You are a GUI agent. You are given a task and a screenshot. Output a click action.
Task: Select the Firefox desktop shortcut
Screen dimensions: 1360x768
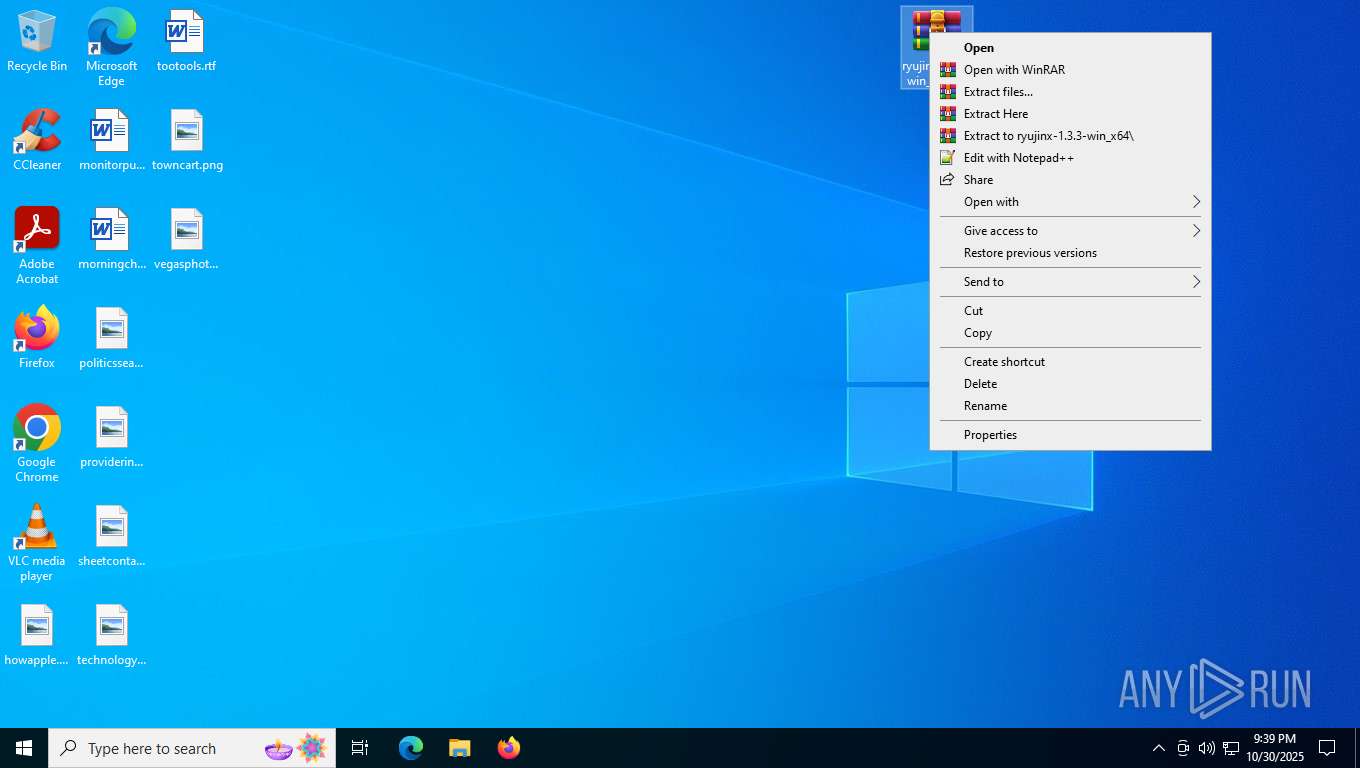coord(37,338)
